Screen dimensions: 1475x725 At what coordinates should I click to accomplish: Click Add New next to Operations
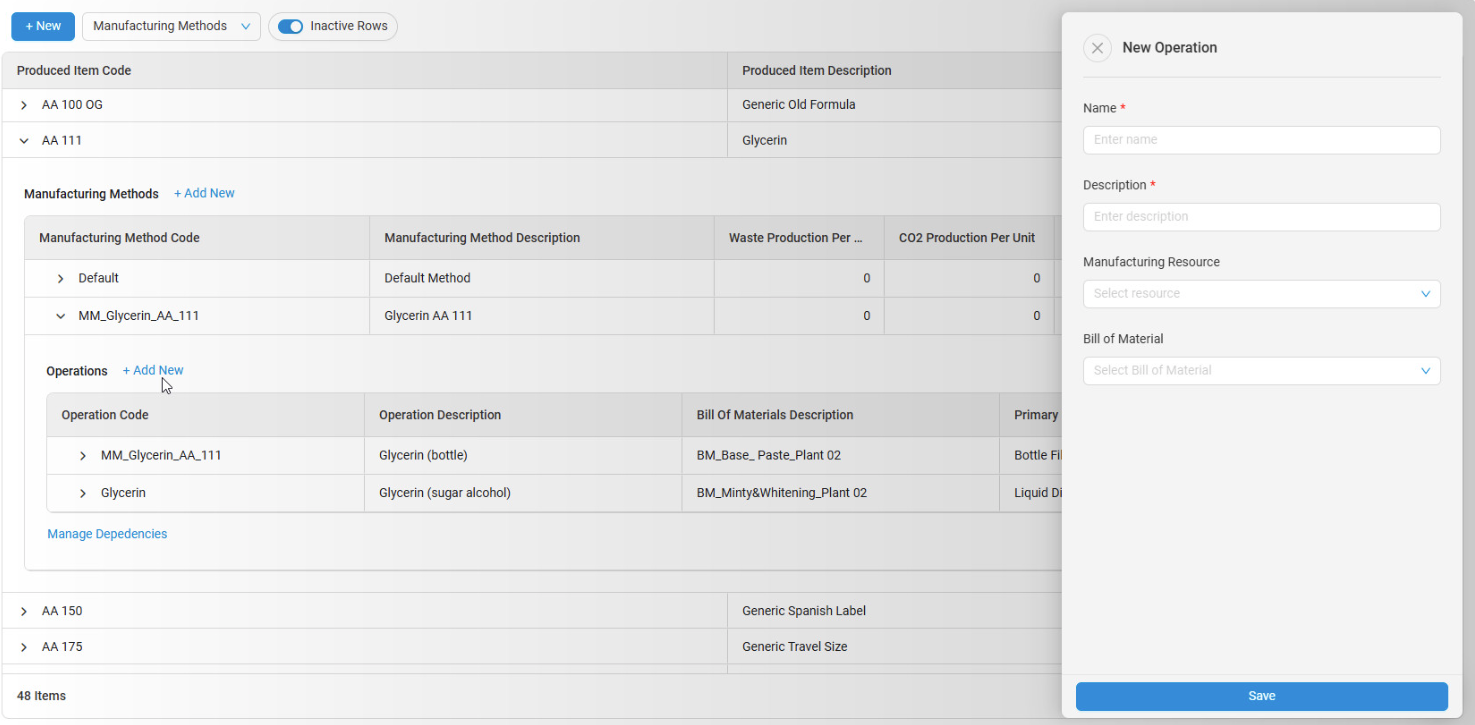pos(153,370)
